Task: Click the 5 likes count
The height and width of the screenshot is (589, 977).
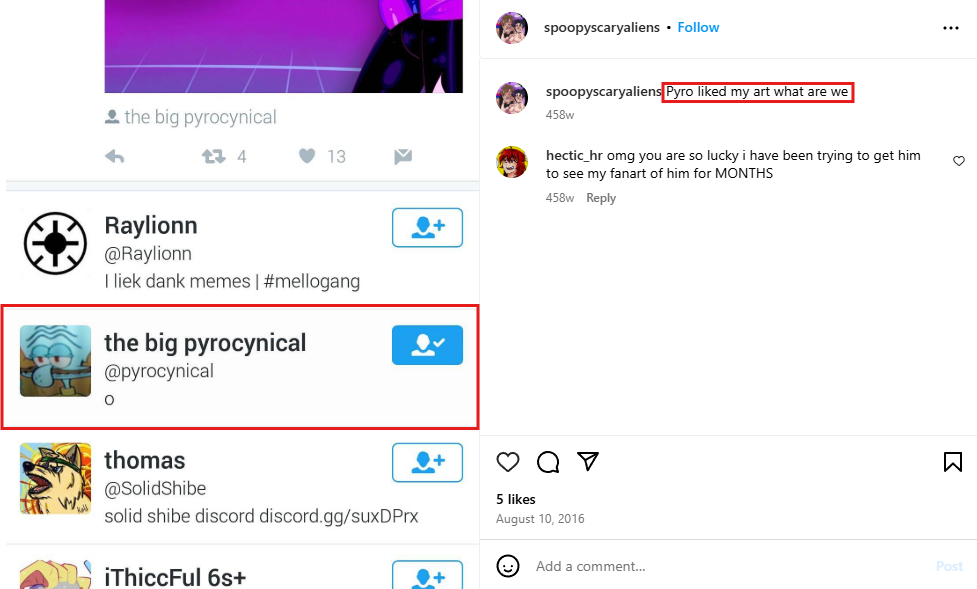Action: coord(516,499)
